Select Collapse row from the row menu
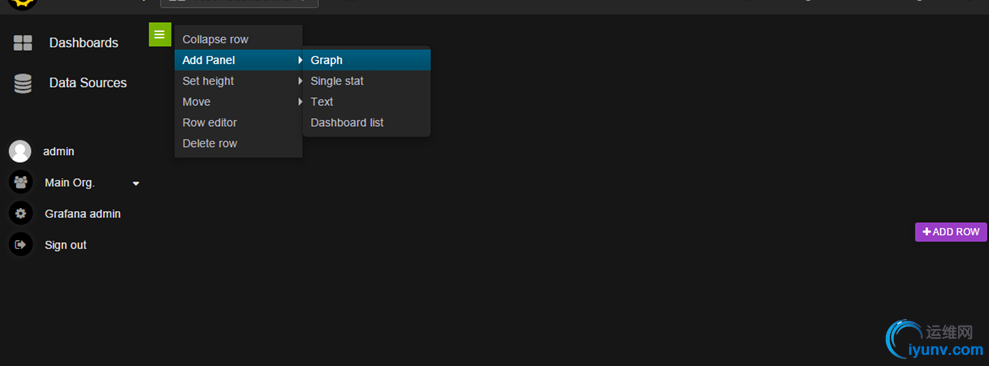The image size is (989, 366). tap(238, 39)
